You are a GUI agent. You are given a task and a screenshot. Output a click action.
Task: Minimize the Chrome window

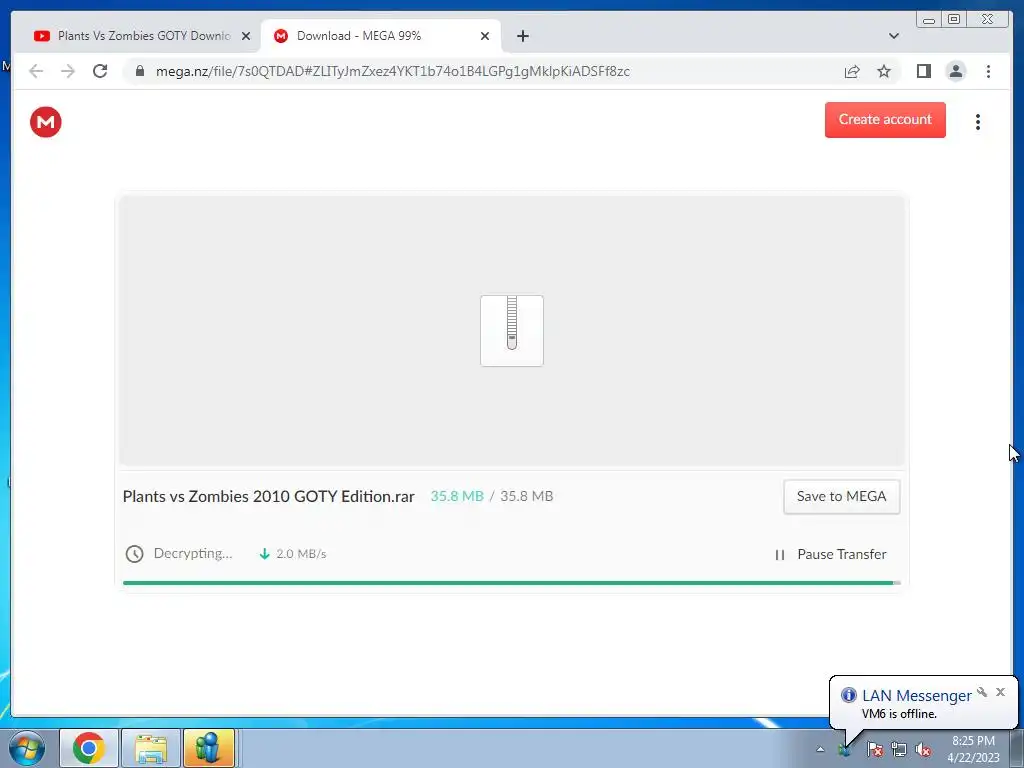tap(929, 20)
